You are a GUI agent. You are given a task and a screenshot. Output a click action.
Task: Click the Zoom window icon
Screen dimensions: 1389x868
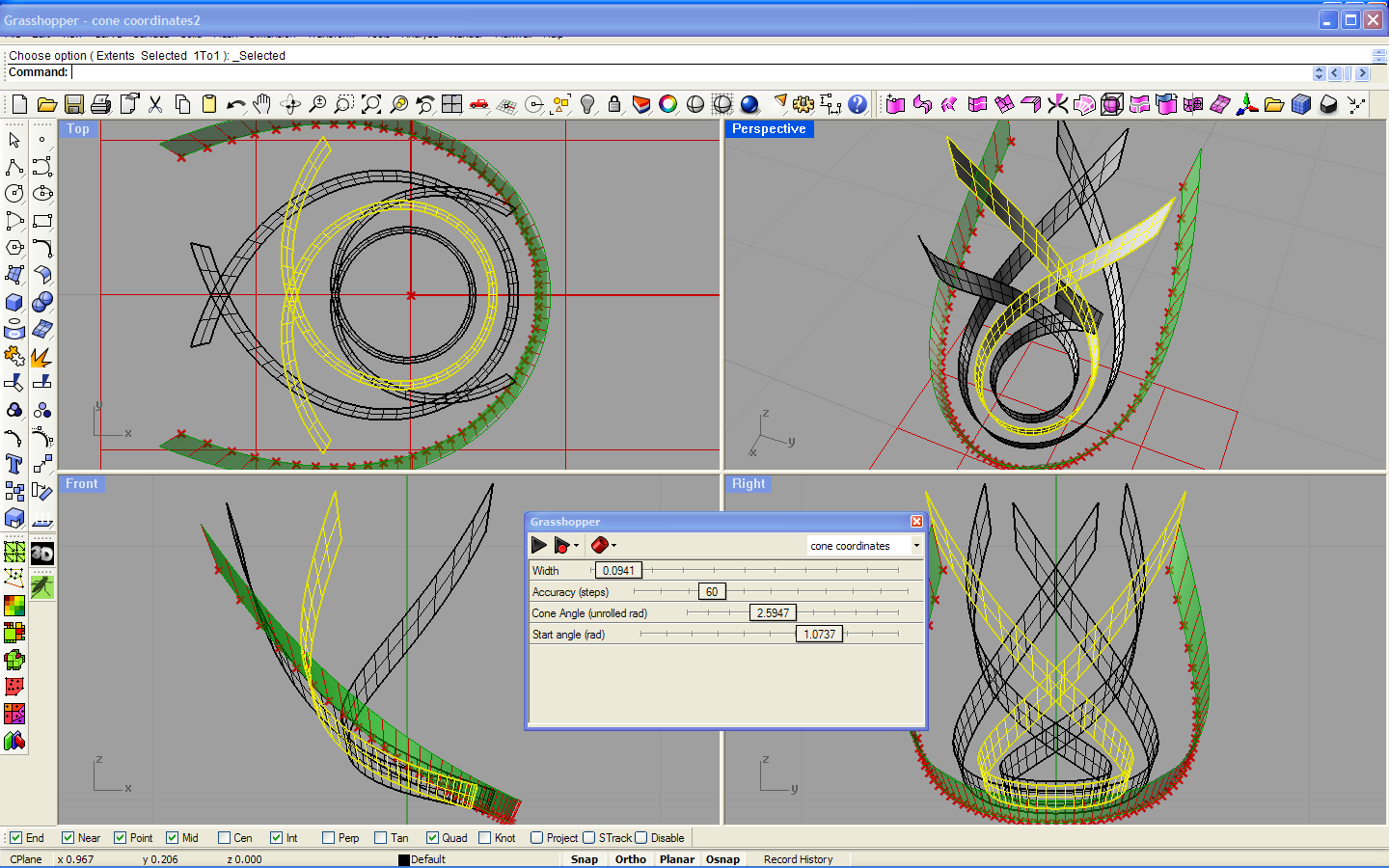[x=343, y=104]
